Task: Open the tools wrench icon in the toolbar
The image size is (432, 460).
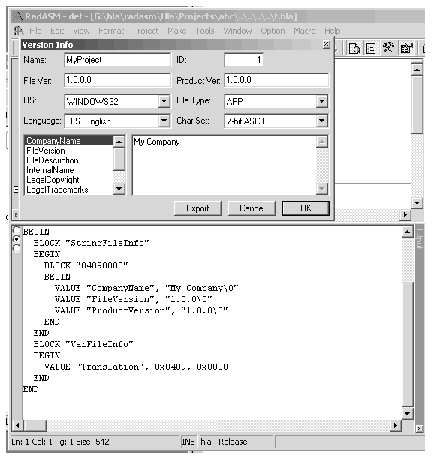Action: pos(388,48)
